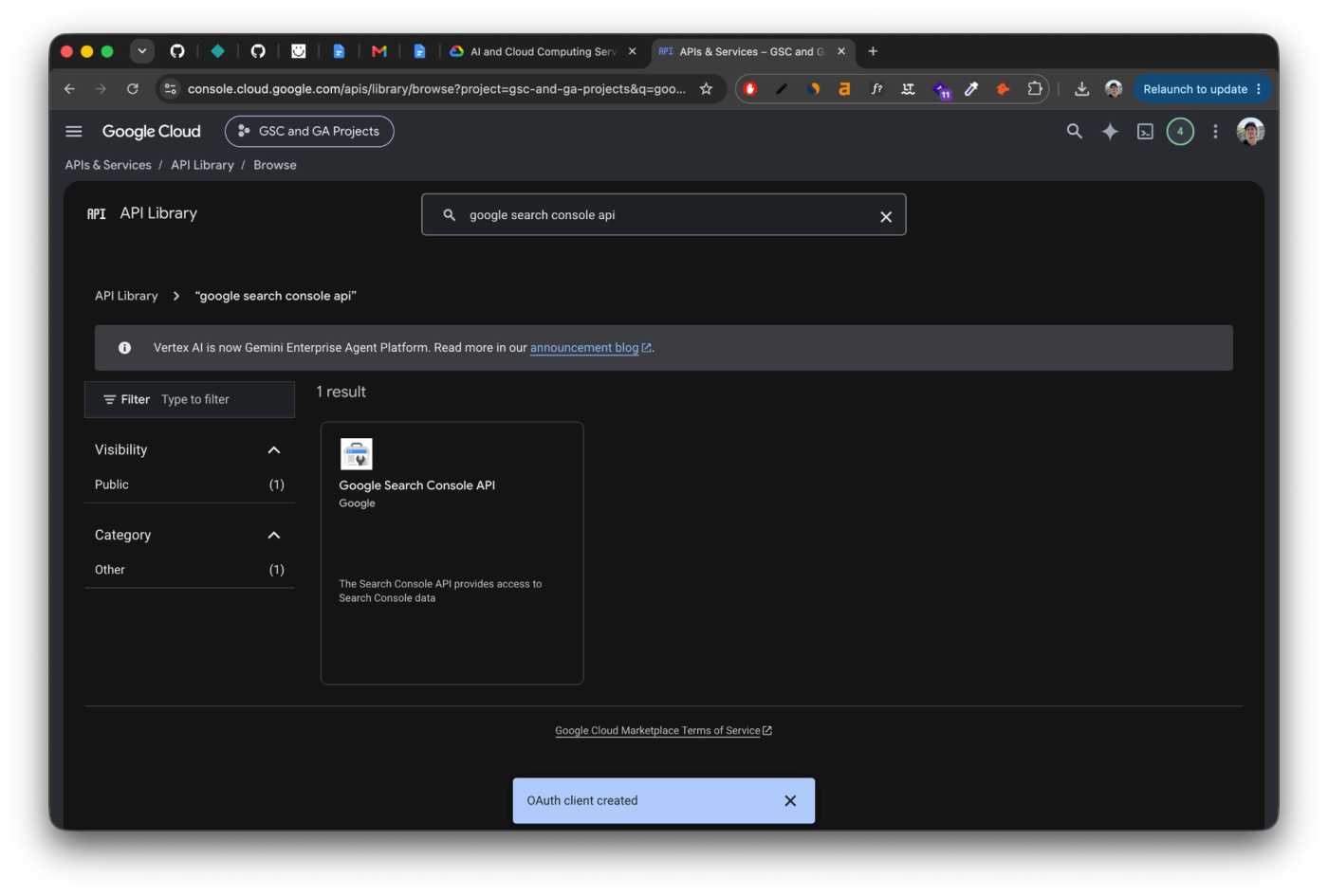Screen dimensions: 1328x896
Task: Click the Browse breadcrumb item
Action: tap(275, 165)
